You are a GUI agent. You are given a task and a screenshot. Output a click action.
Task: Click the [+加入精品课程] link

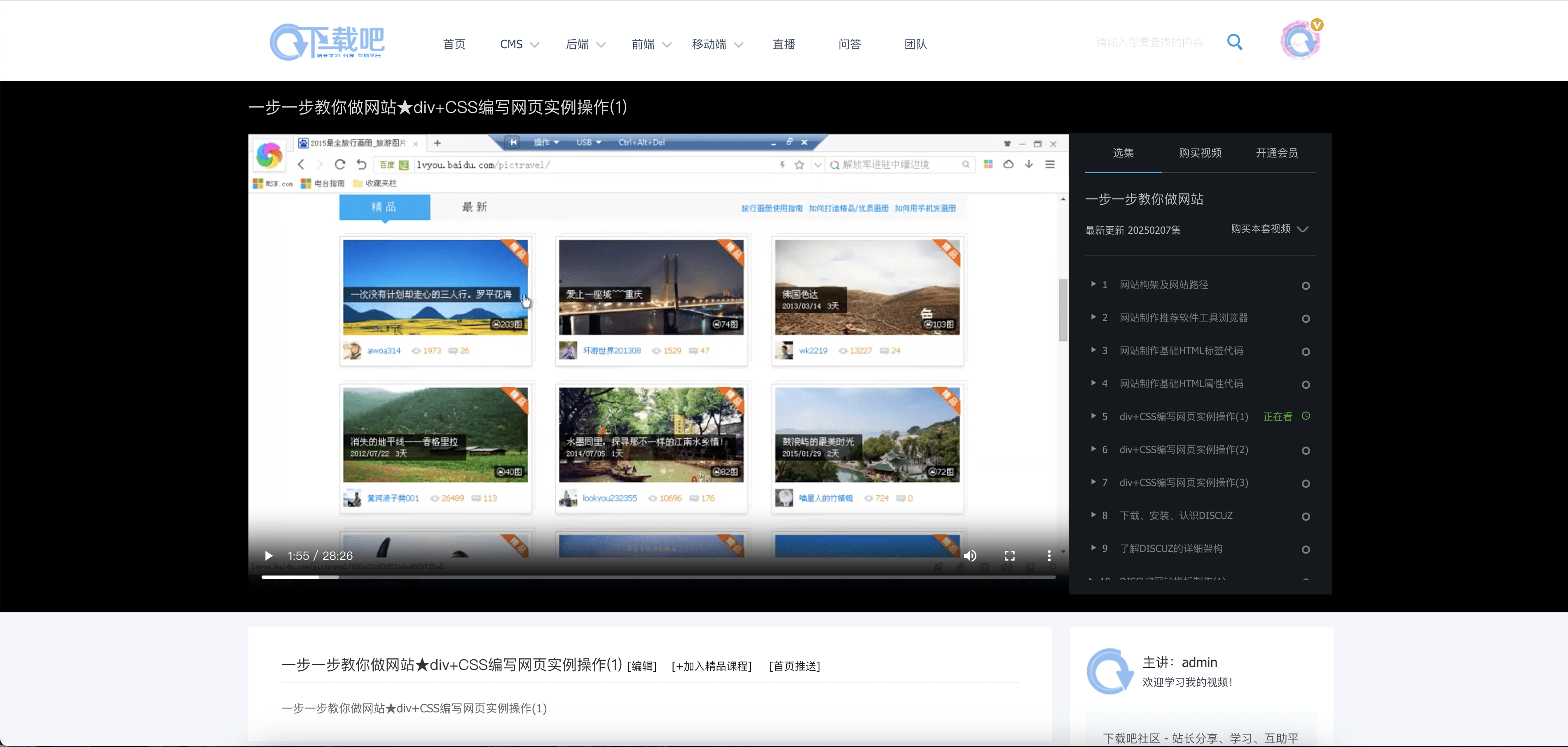pos(711,666)
